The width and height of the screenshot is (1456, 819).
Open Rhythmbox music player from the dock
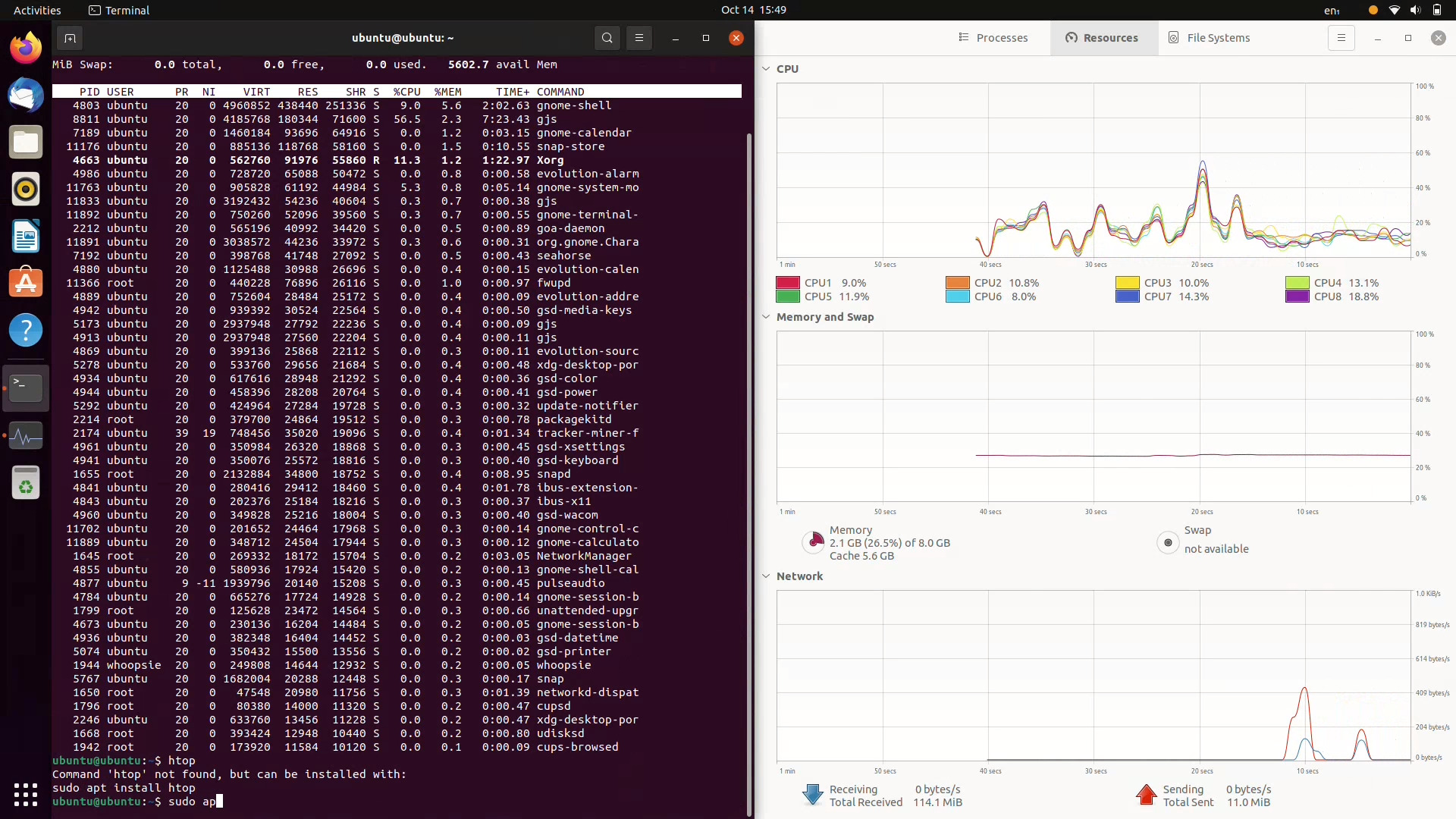25,189
